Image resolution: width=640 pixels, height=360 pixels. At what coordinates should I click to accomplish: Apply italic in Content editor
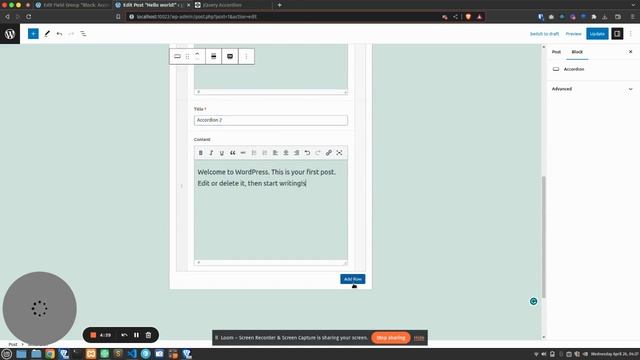[x=211, y=153]
